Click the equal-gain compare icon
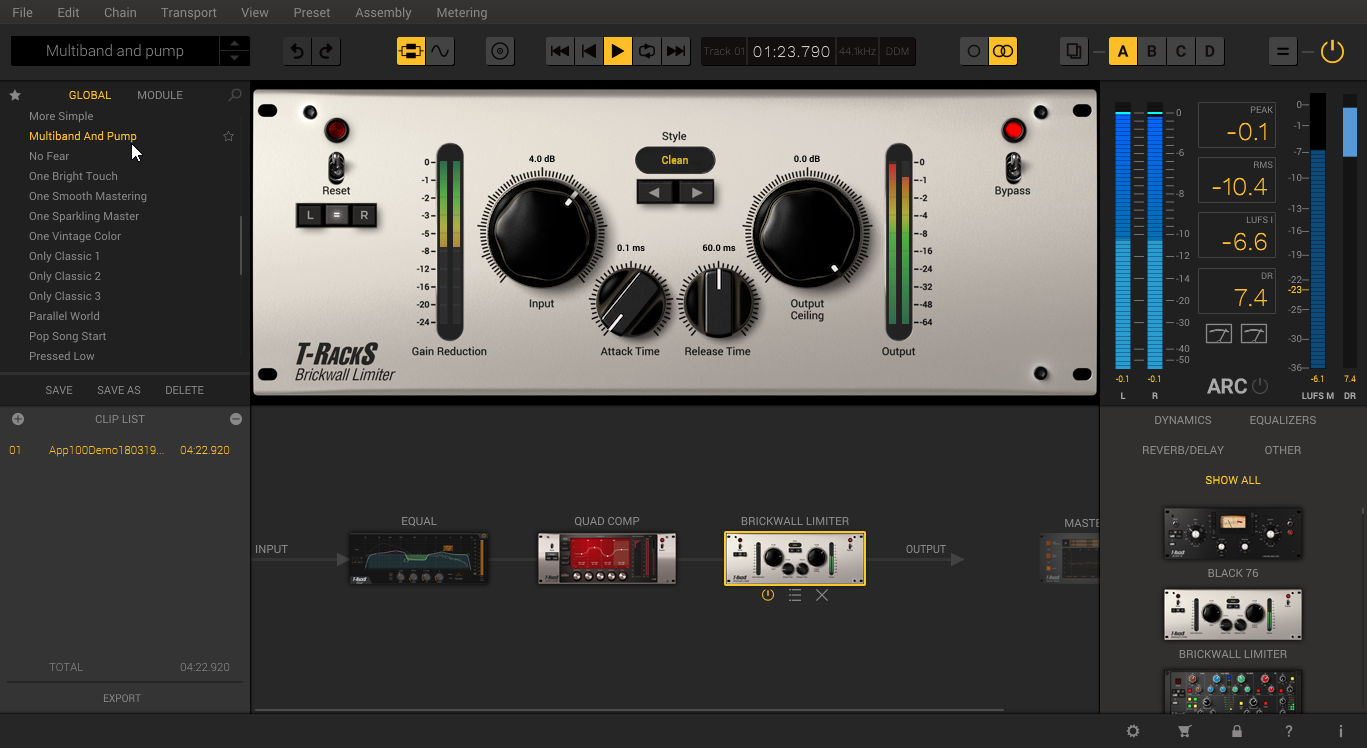 click(1282, 51)
